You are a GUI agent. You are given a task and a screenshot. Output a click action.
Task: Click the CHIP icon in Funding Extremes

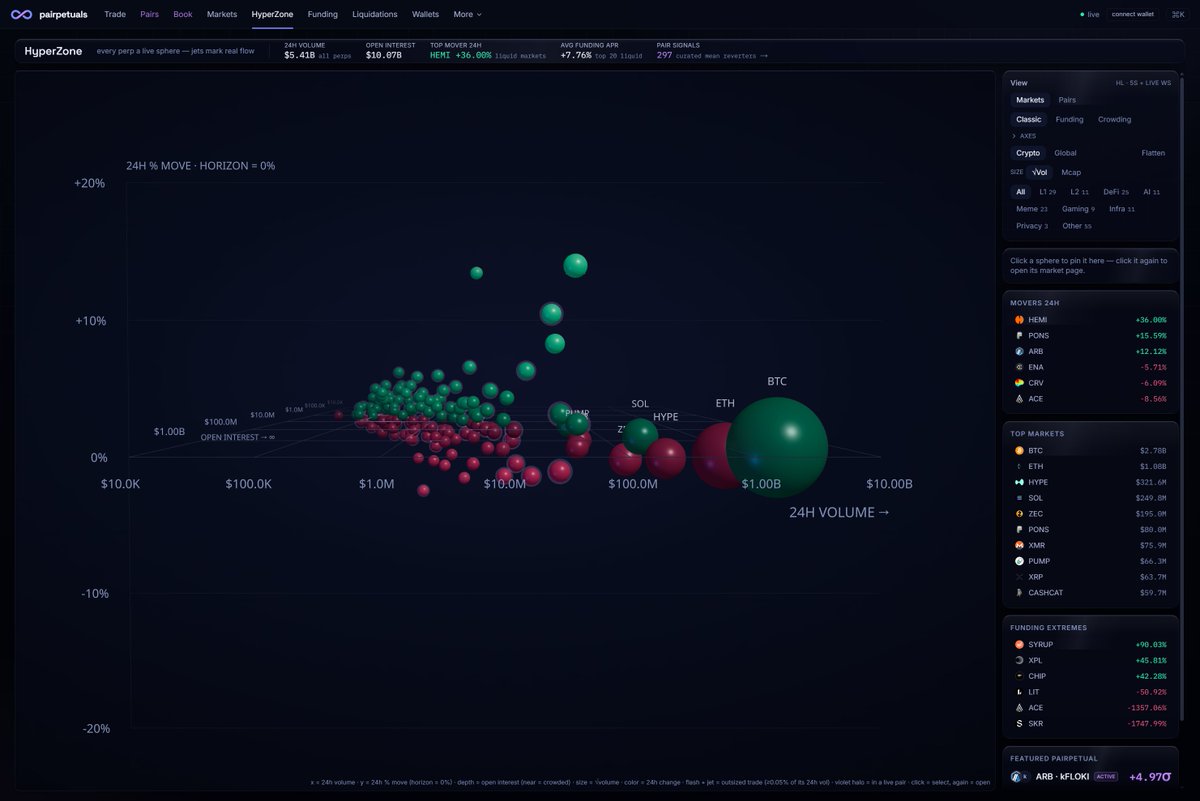pos(1019,676)
